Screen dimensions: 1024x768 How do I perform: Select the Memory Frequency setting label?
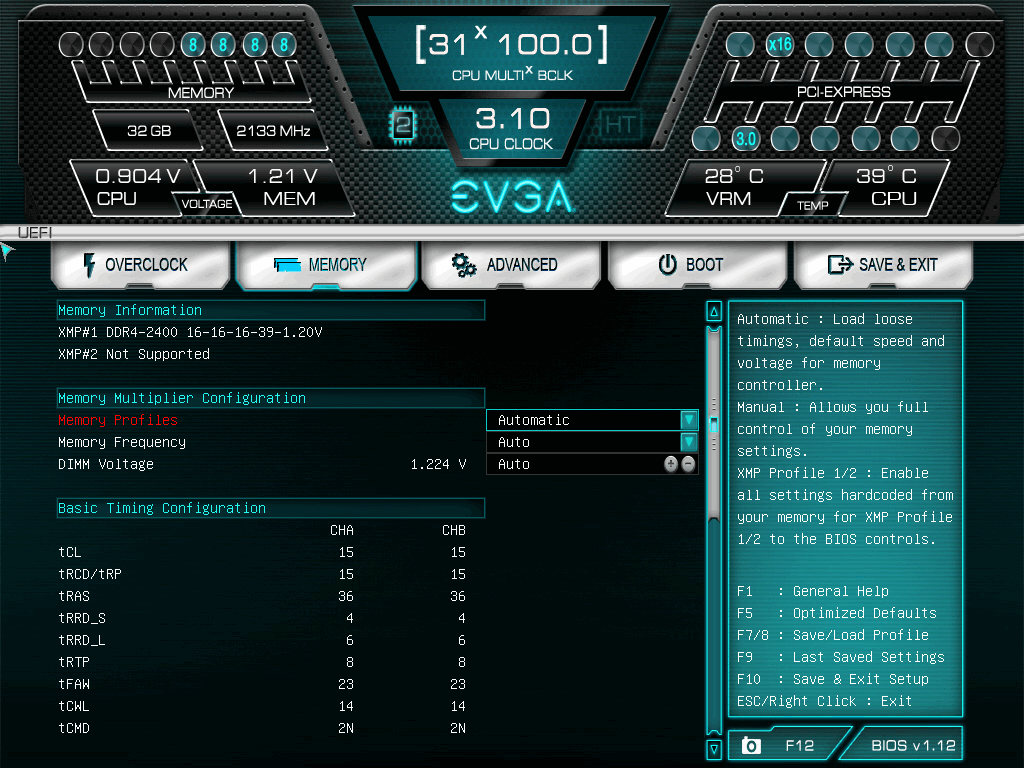point(121,442)
